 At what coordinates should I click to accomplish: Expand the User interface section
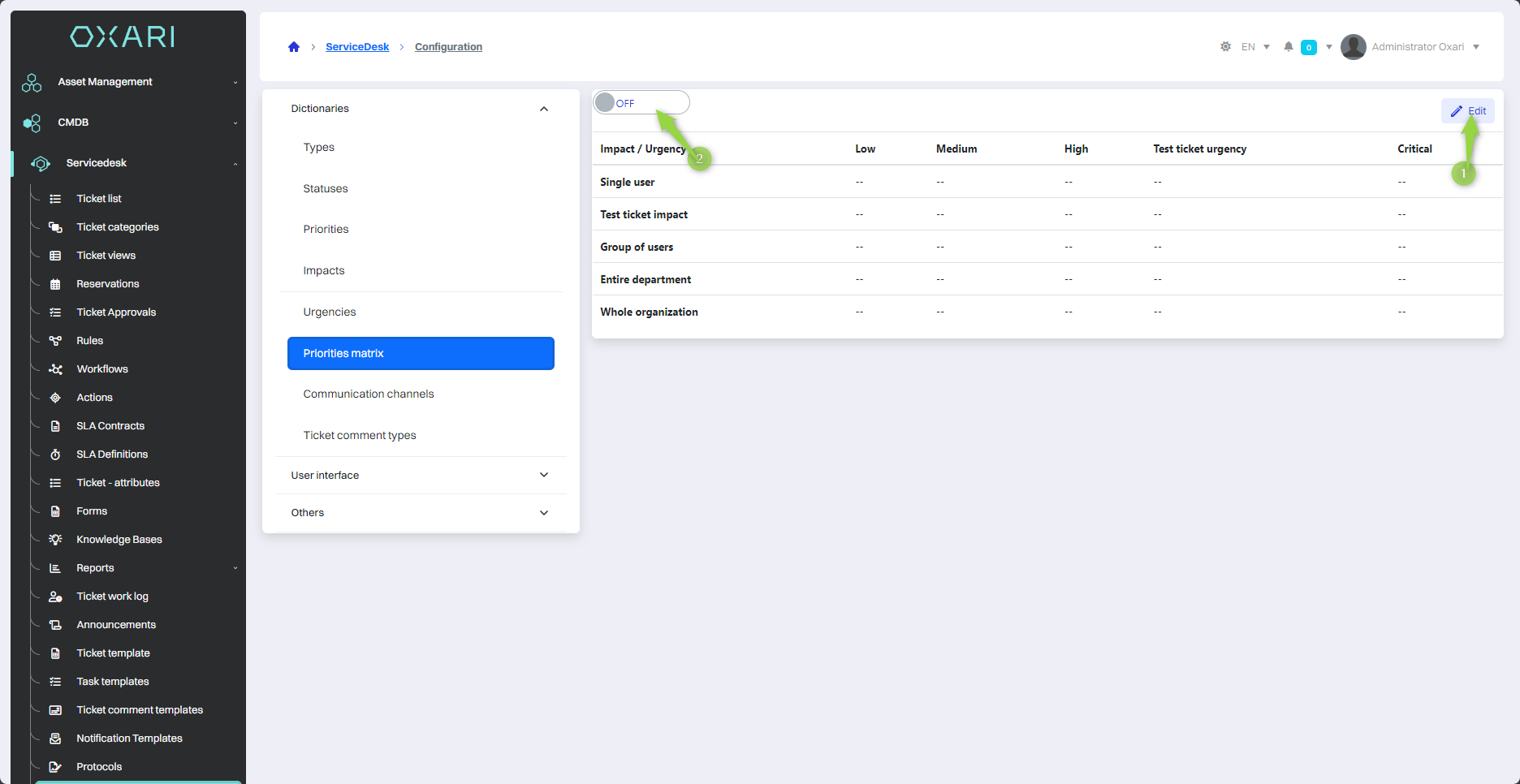click(x=544, y=476)
